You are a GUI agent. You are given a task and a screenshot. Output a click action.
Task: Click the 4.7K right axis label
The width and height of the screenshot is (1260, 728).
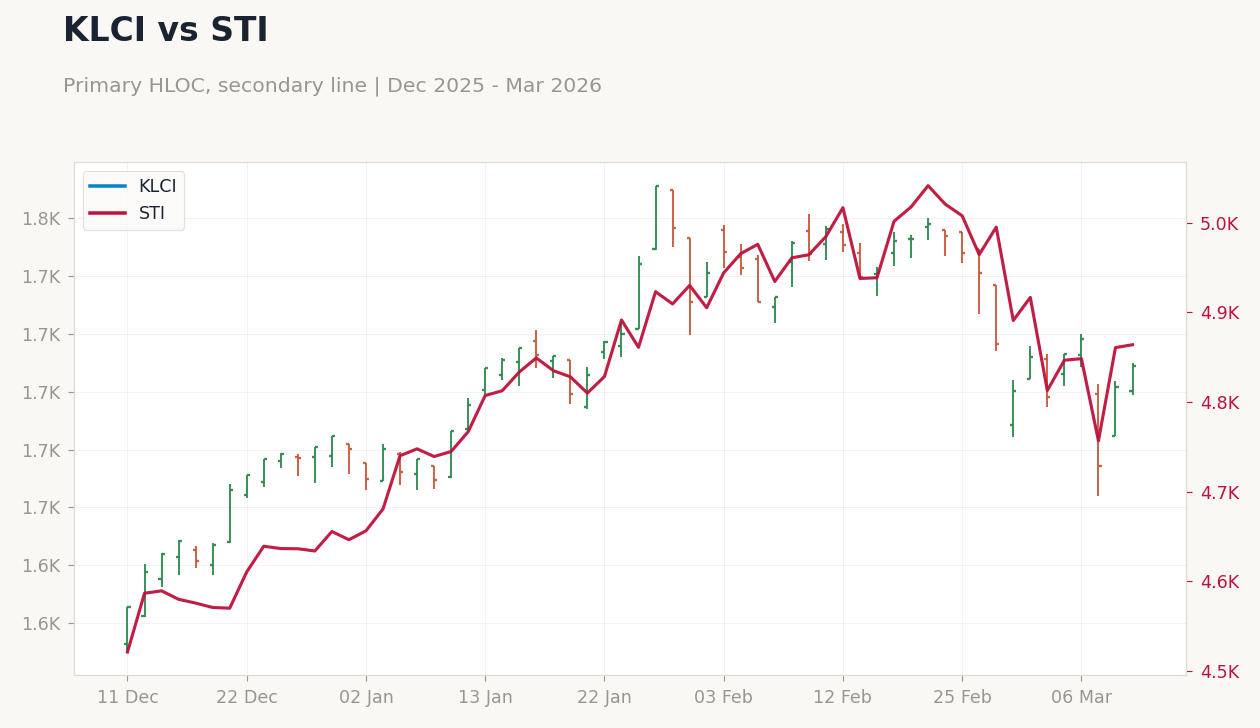coord(1219,493)
